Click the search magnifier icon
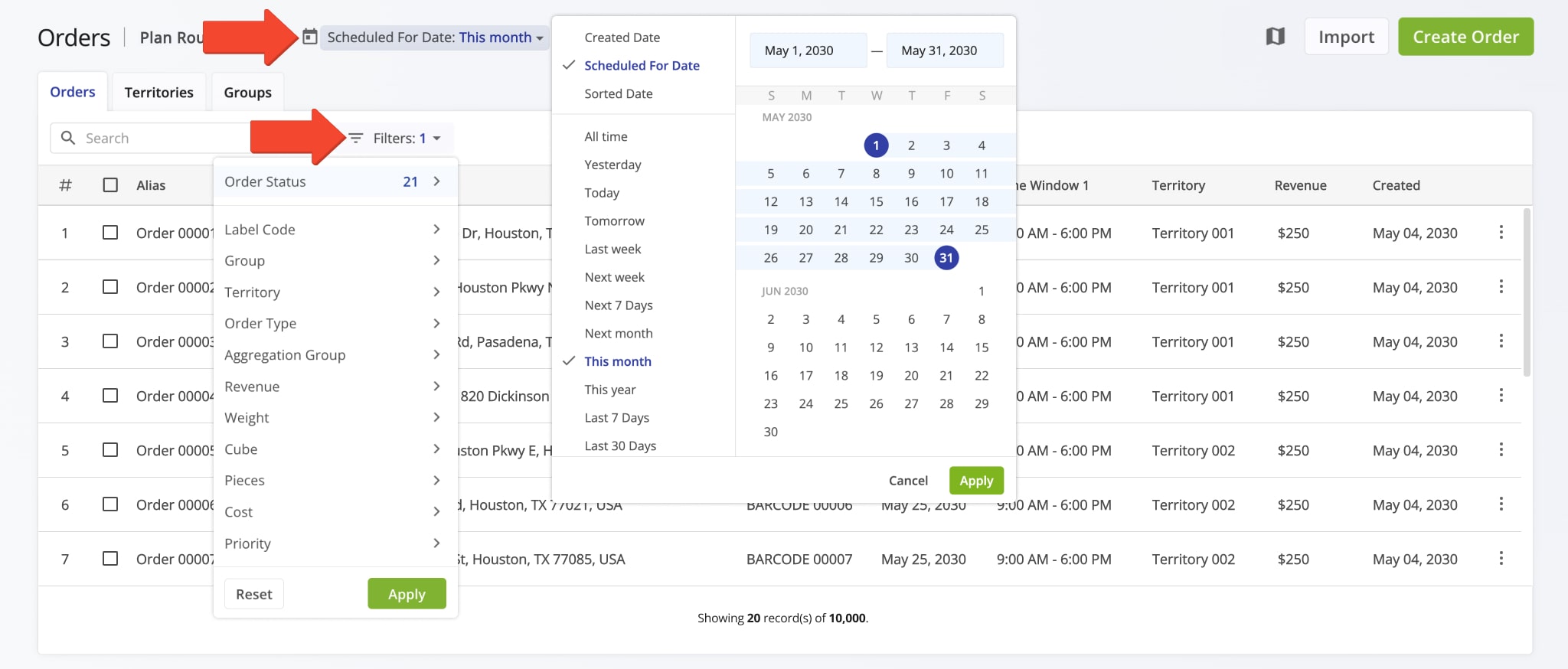Image resolution: width=1568 pixels, height=669 pixels. (68, 138)
